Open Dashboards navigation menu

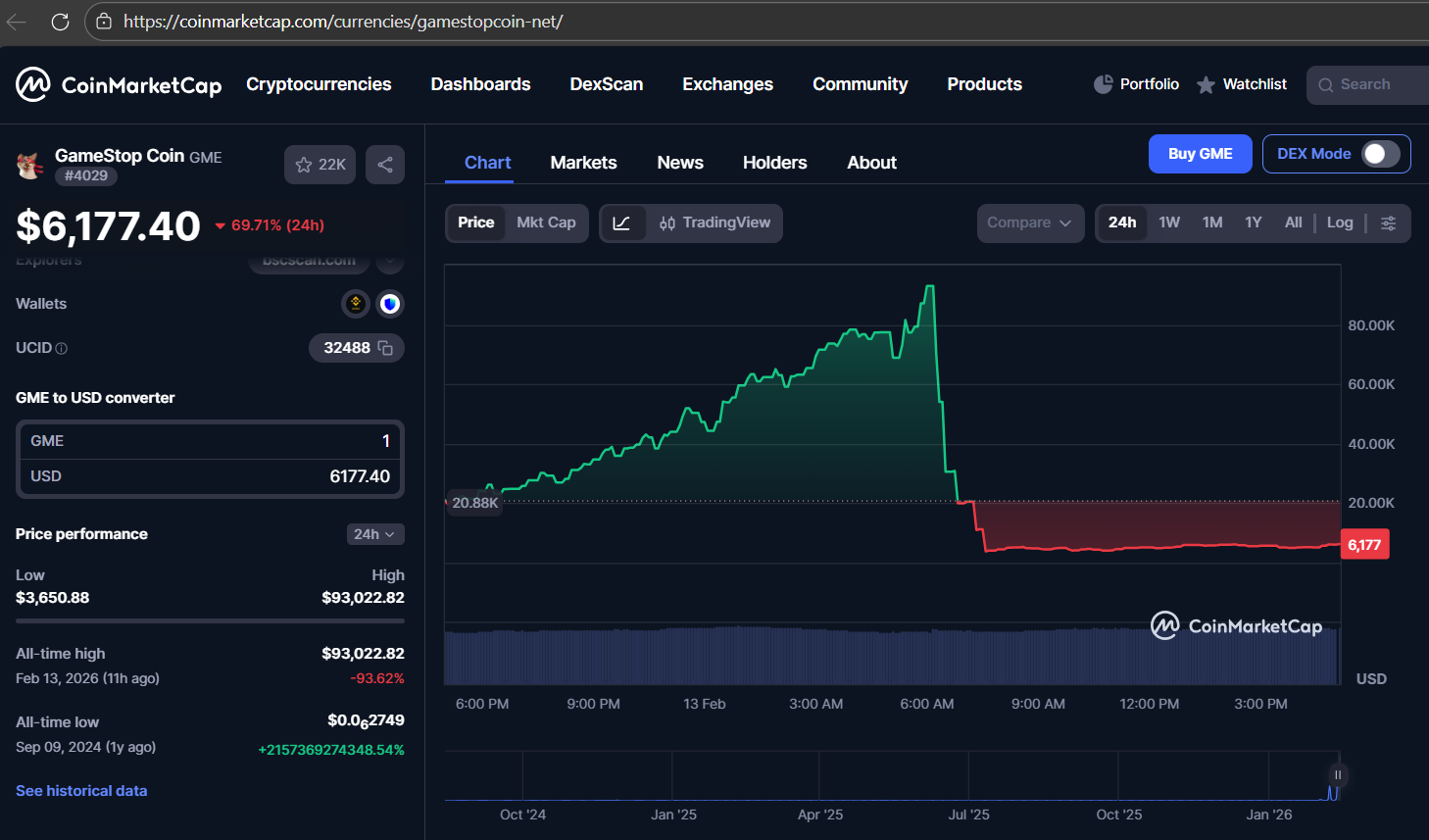click(x=480, y=84)
